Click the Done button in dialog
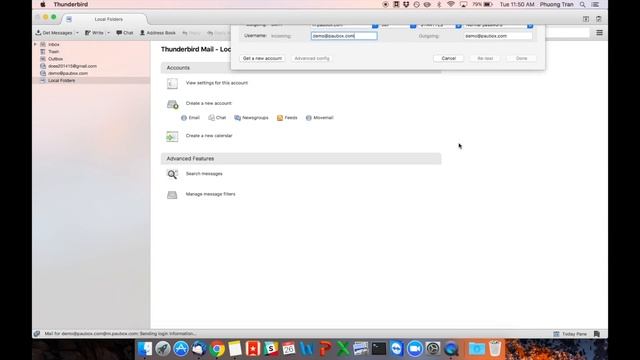This screenshot has height=360, width=640. [x=522, y=58]
